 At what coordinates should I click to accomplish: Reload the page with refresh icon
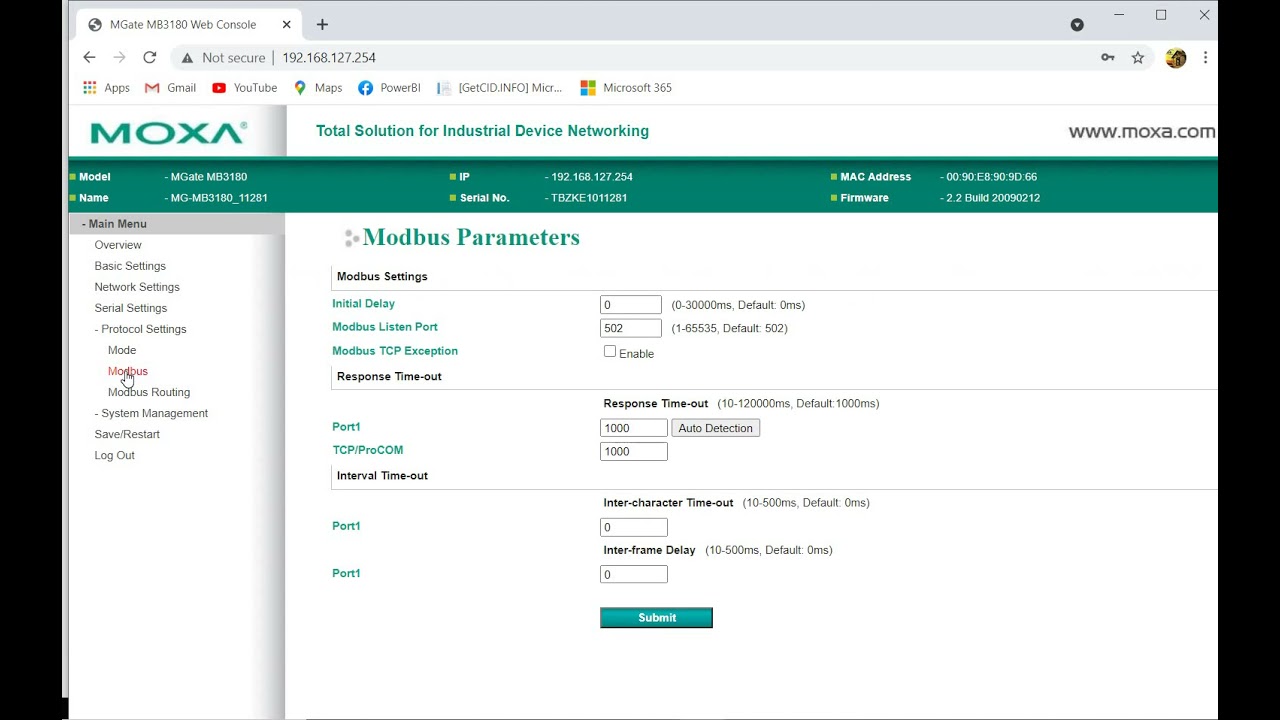point(149,58)
